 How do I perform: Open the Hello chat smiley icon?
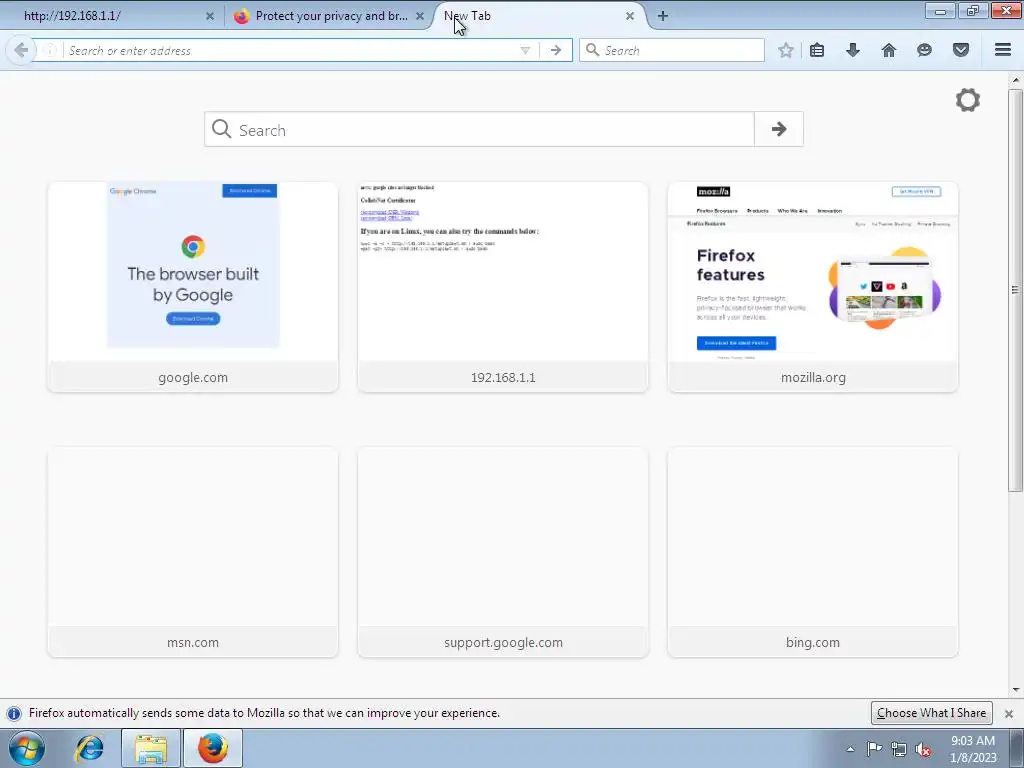tap(924, 50)
